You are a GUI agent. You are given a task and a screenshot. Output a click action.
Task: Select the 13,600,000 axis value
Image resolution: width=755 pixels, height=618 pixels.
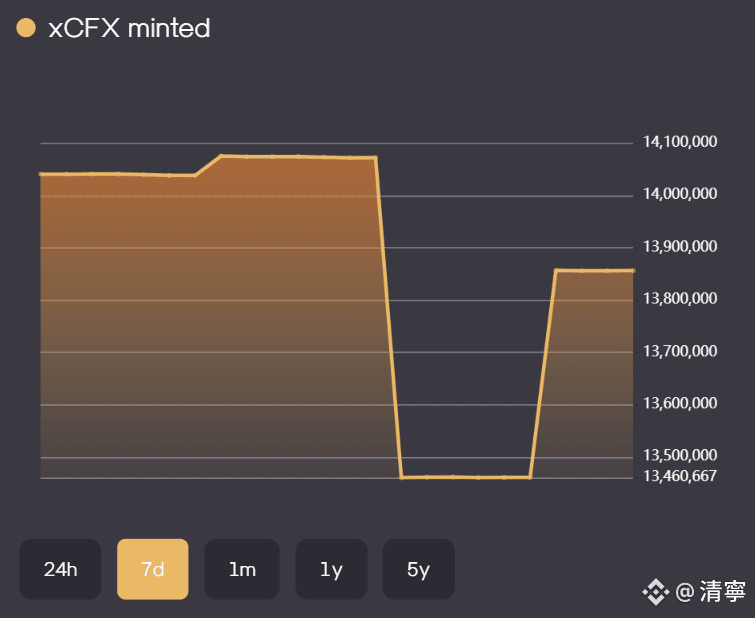click(x=680, y=404)
